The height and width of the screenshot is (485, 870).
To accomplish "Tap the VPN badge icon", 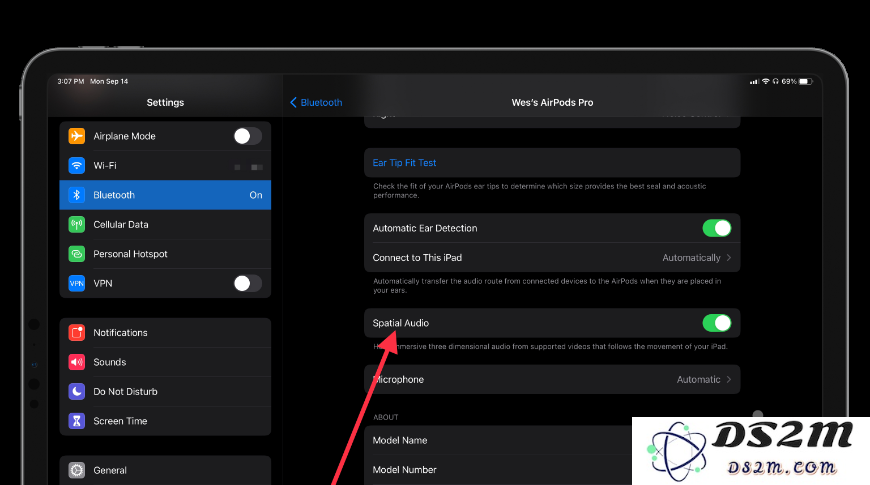I will pyautogui.click(x=77, y=283).
